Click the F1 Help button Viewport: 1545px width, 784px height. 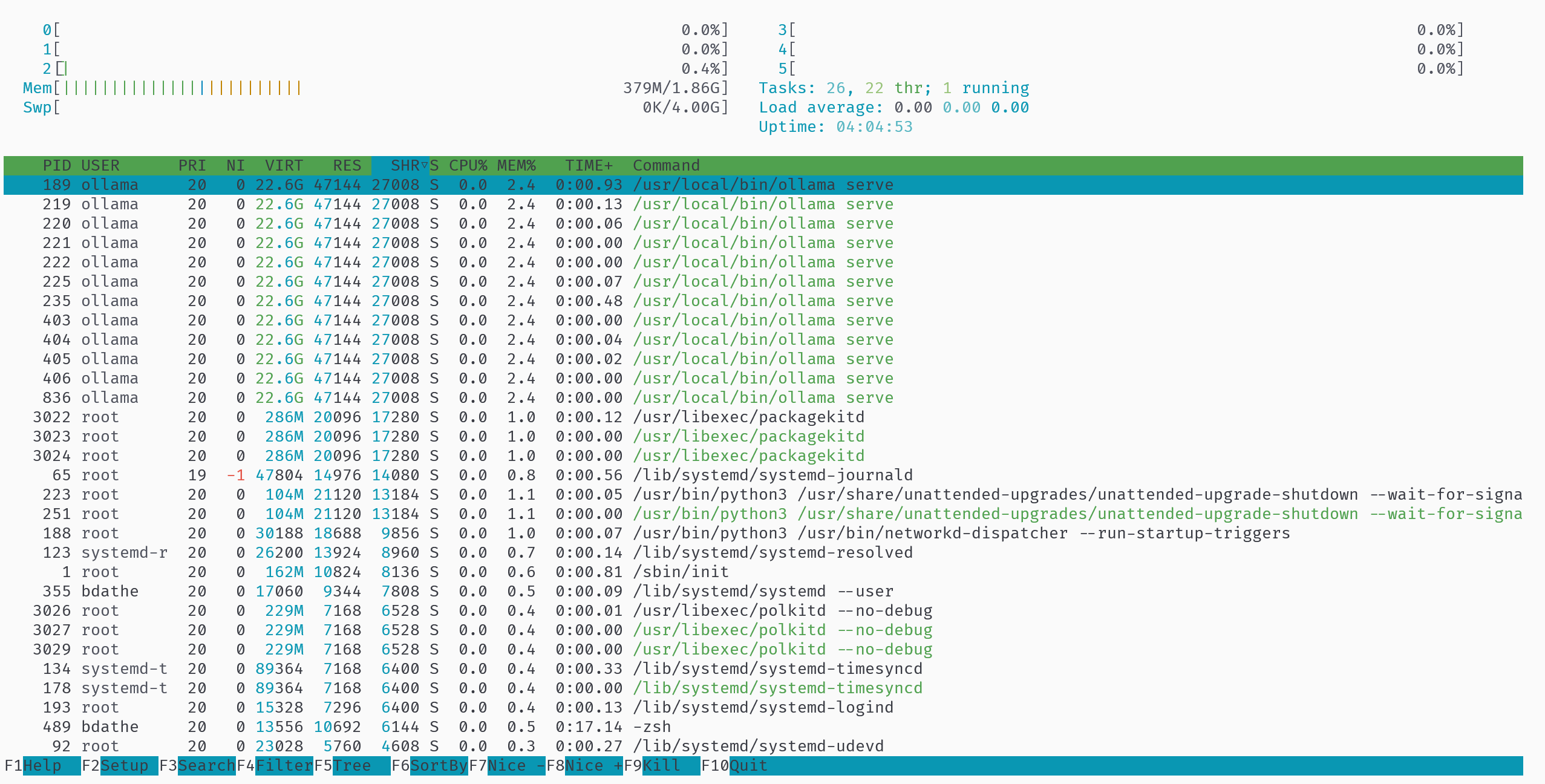tap(42, 765)
